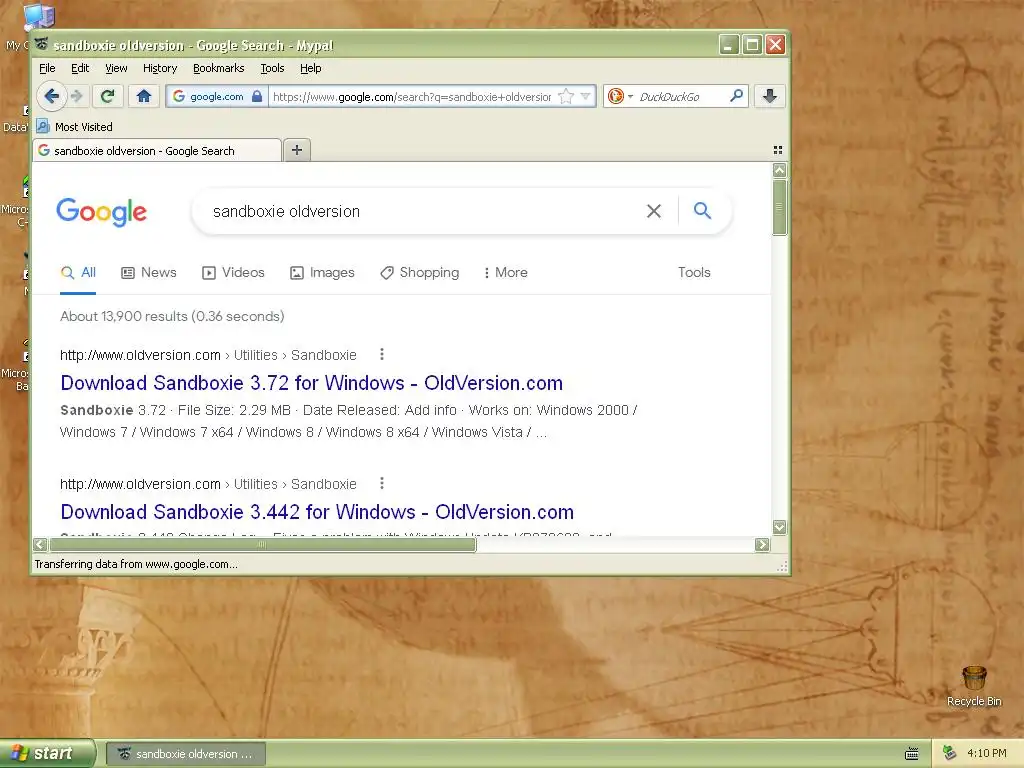Screen dimensions: 1024x768
Task: Open the File menu
Action: pos(47,68)
